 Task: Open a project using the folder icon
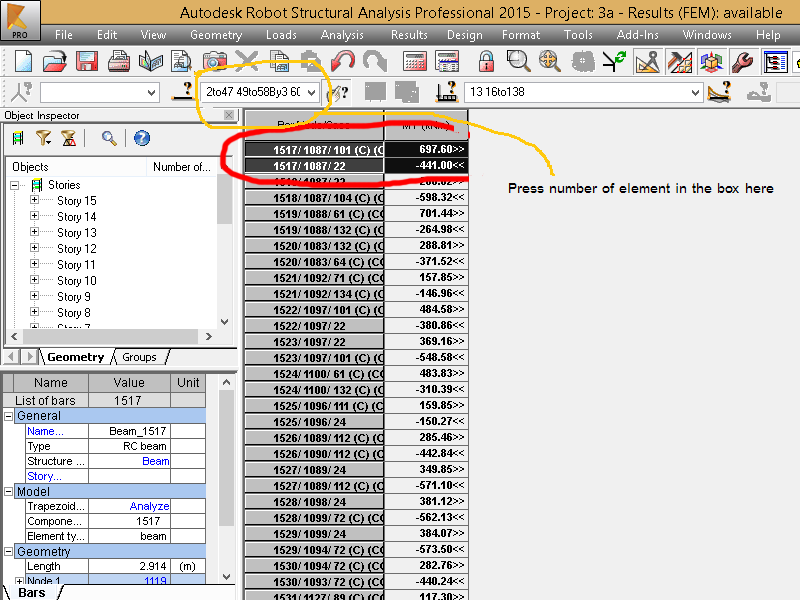click(x=55, y=62)
